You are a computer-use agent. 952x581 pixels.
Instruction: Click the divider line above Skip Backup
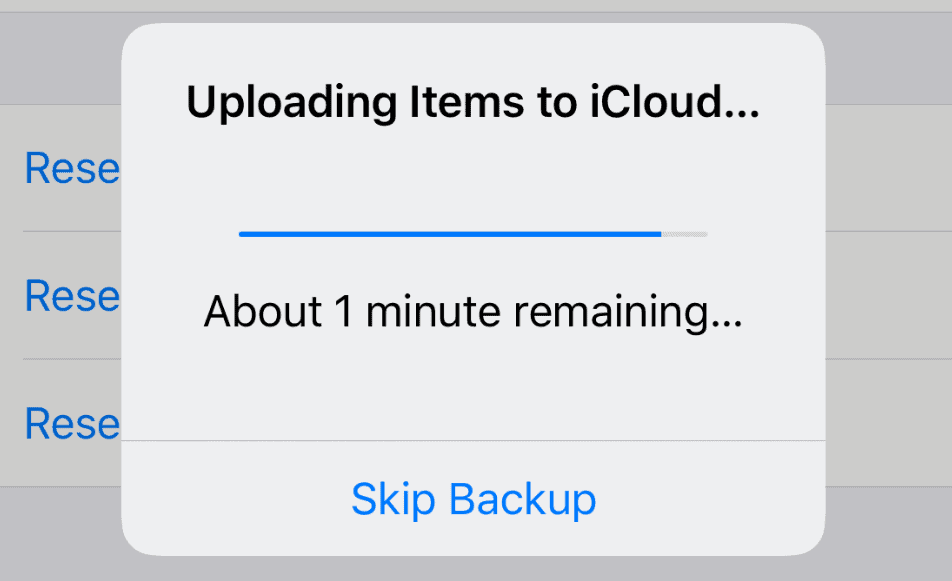click(473, 440)
